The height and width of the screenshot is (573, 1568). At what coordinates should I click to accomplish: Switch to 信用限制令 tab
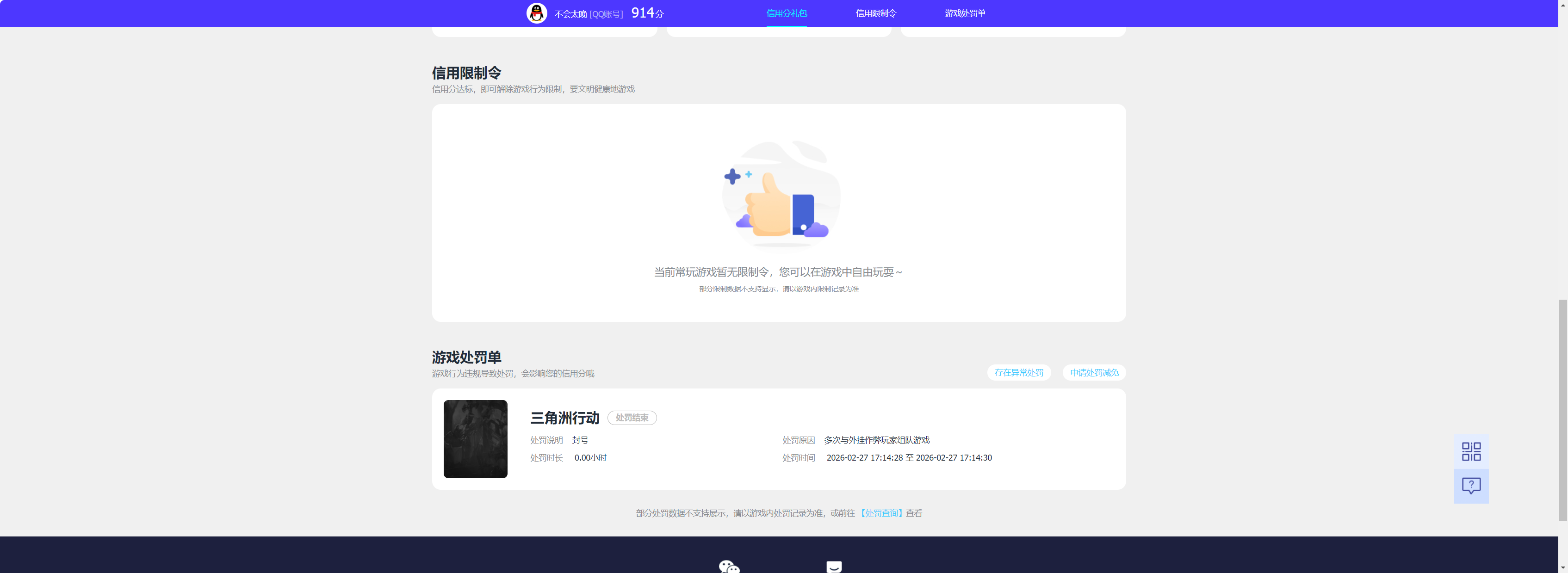click(875, 13)
